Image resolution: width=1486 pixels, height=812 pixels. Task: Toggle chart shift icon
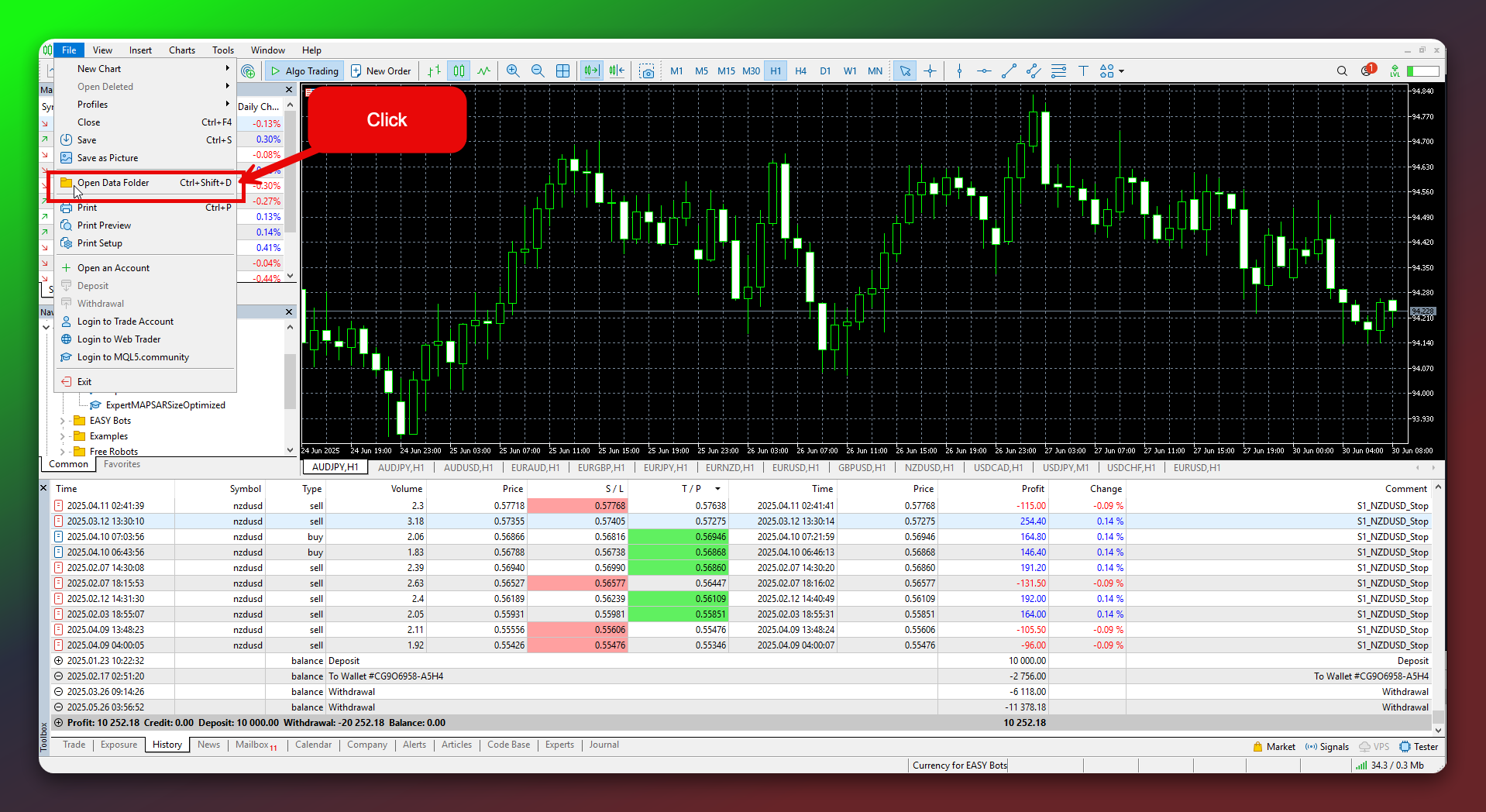coord(617,71)
